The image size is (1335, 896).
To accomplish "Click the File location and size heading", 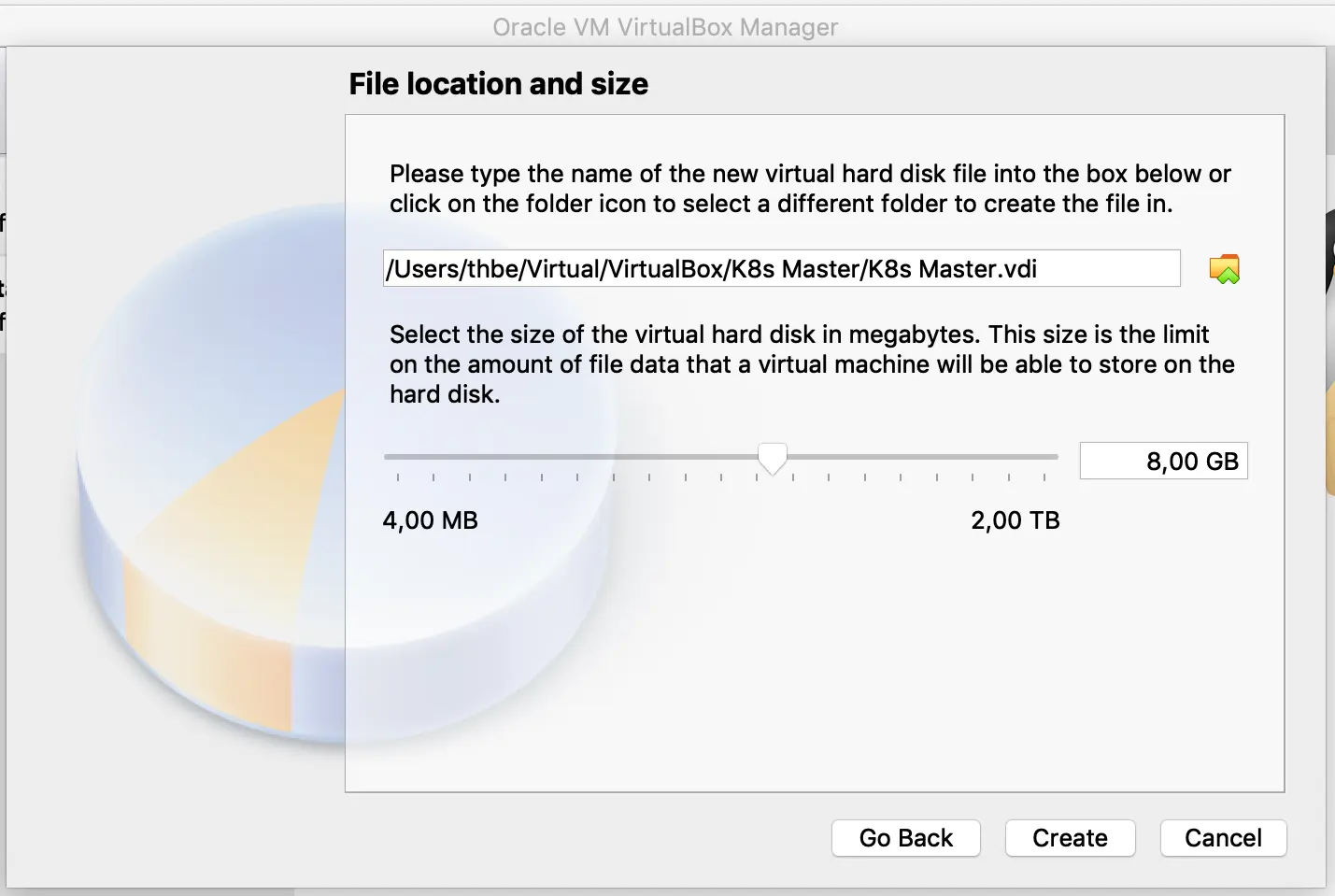I will point(498,83).
